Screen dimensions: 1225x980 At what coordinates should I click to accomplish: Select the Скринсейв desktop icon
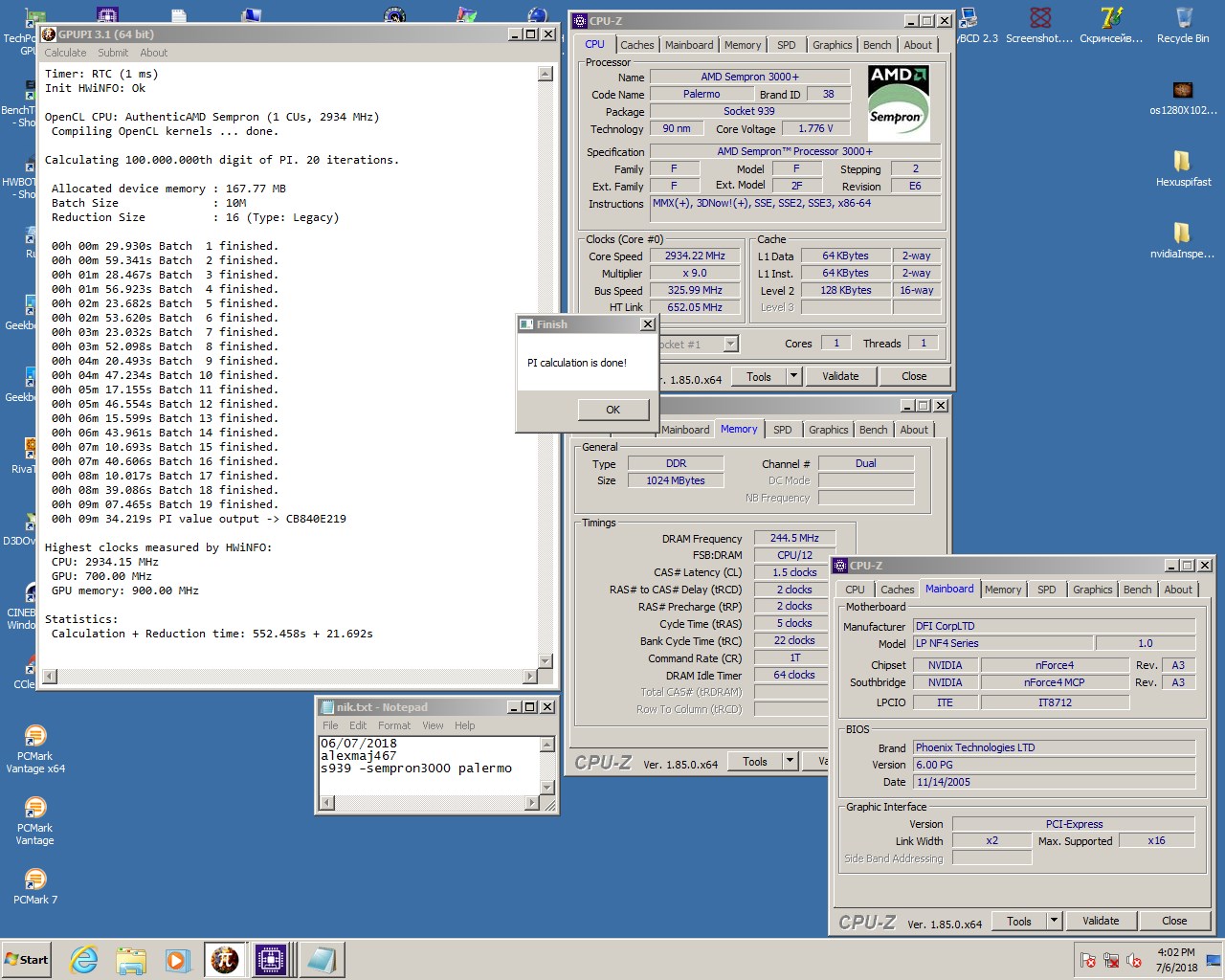pyautogui.click(x=1111, y=26)
